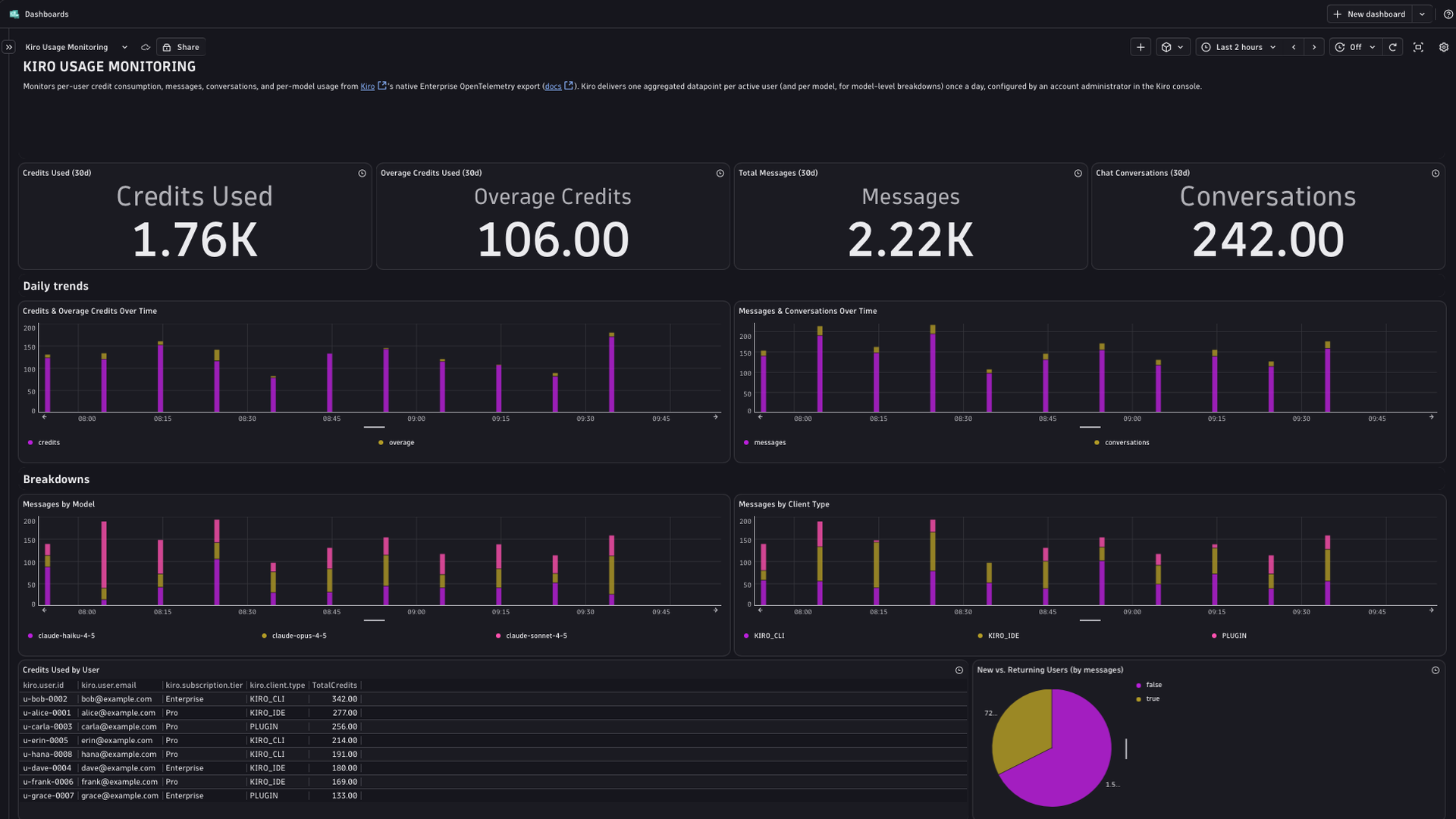Shift the timeframe backward with the left arrow
The image size is (1456, 819).
(x=1294, y=47)
